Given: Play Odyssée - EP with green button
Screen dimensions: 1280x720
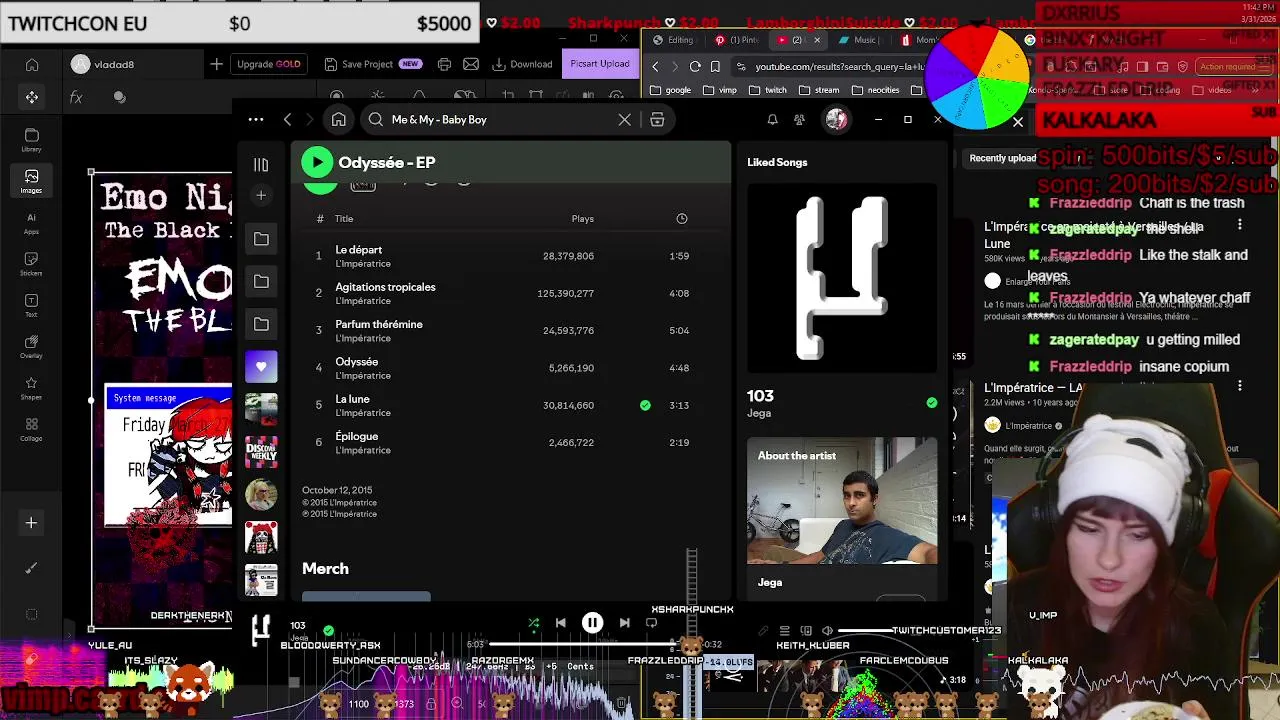Looking at the screenshot, I should click(317, 162).
